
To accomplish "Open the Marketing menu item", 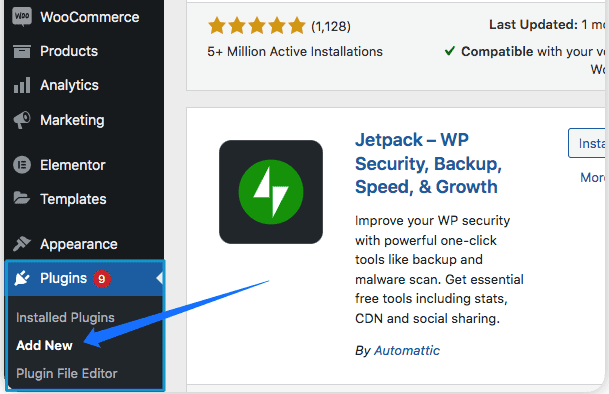I will (x=84, y=120).
